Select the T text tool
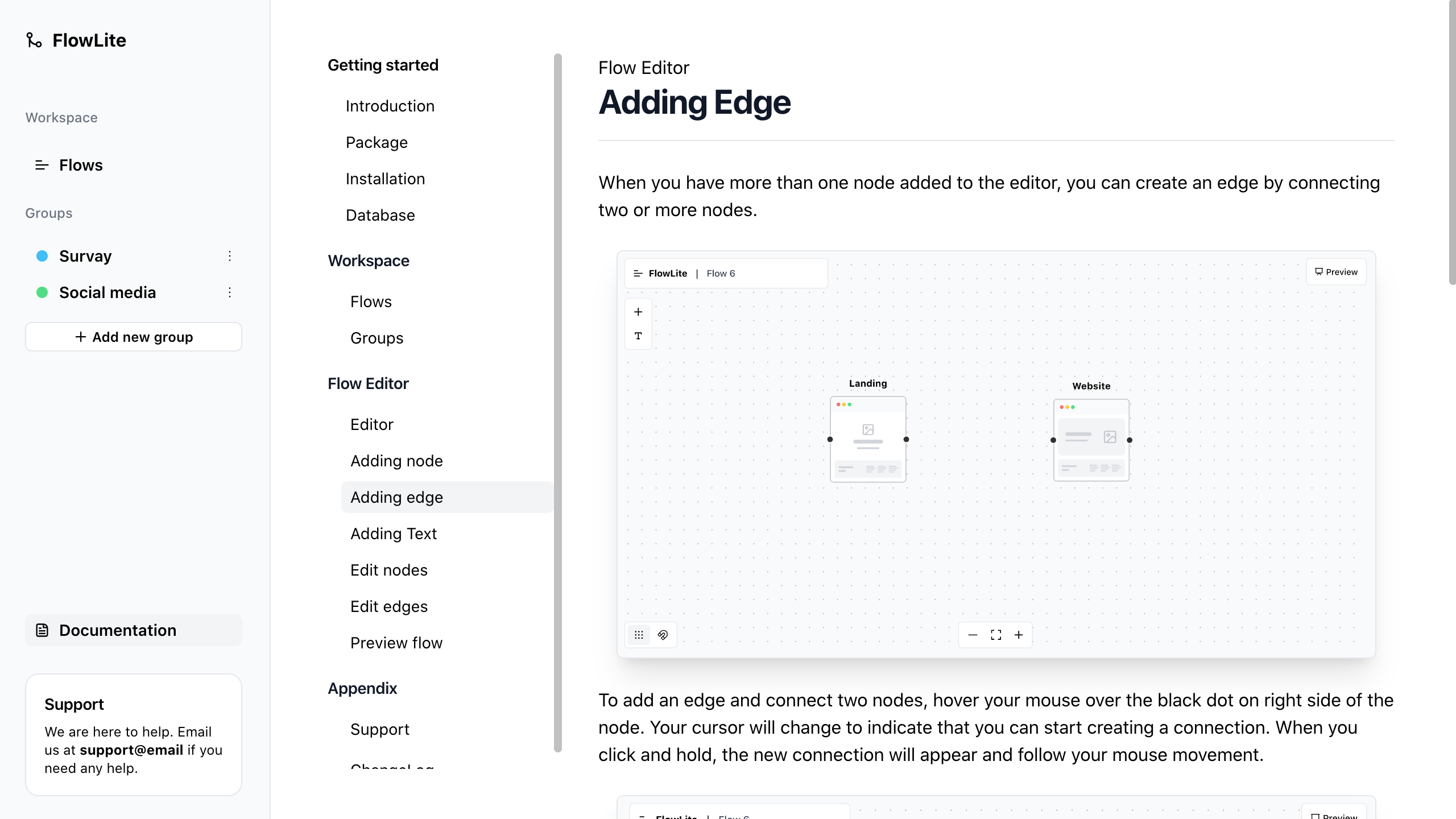 click(x=638, y=336)
